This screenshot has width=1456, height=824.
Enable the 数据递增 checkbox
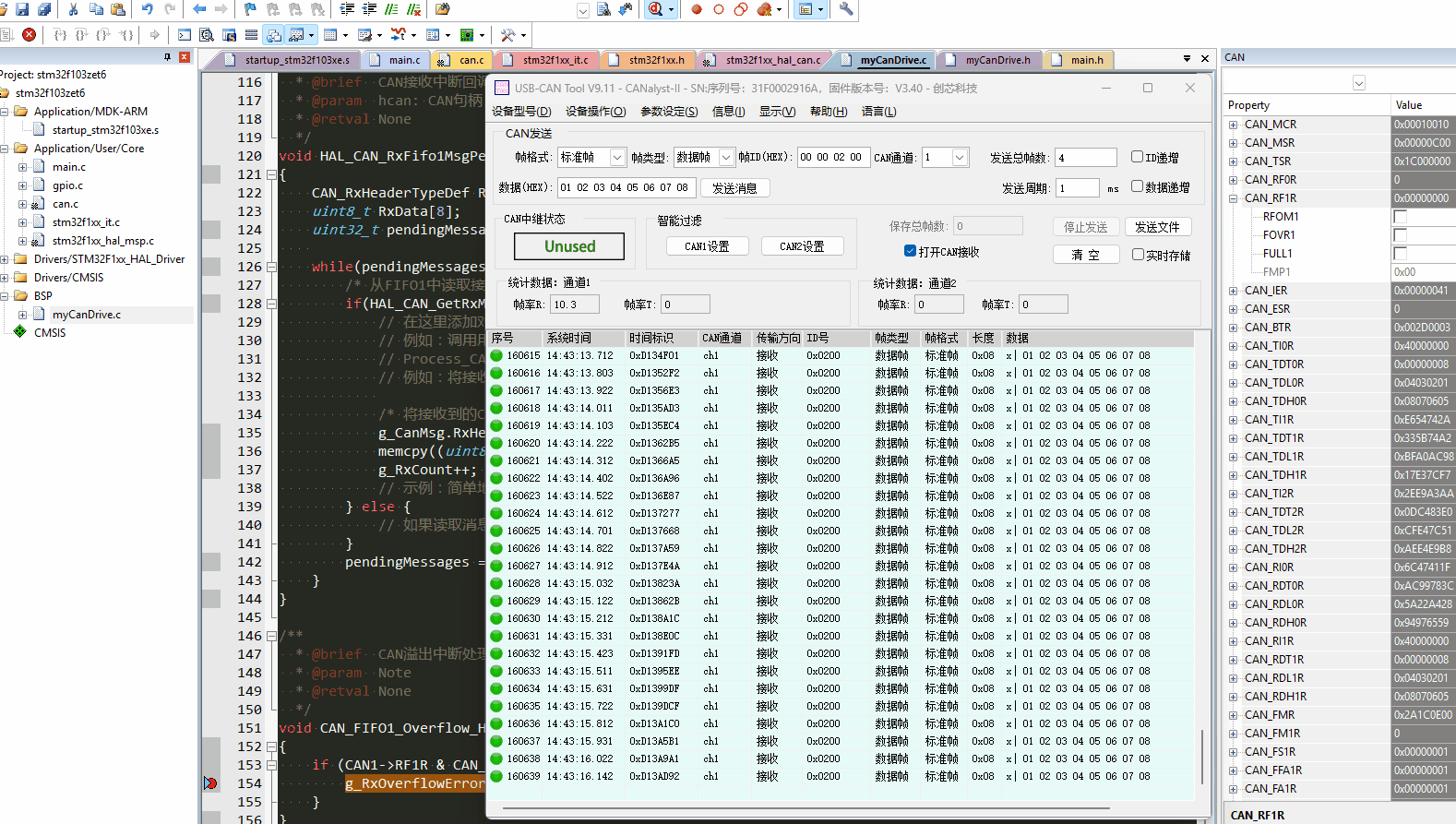(x=1137, y=186)
